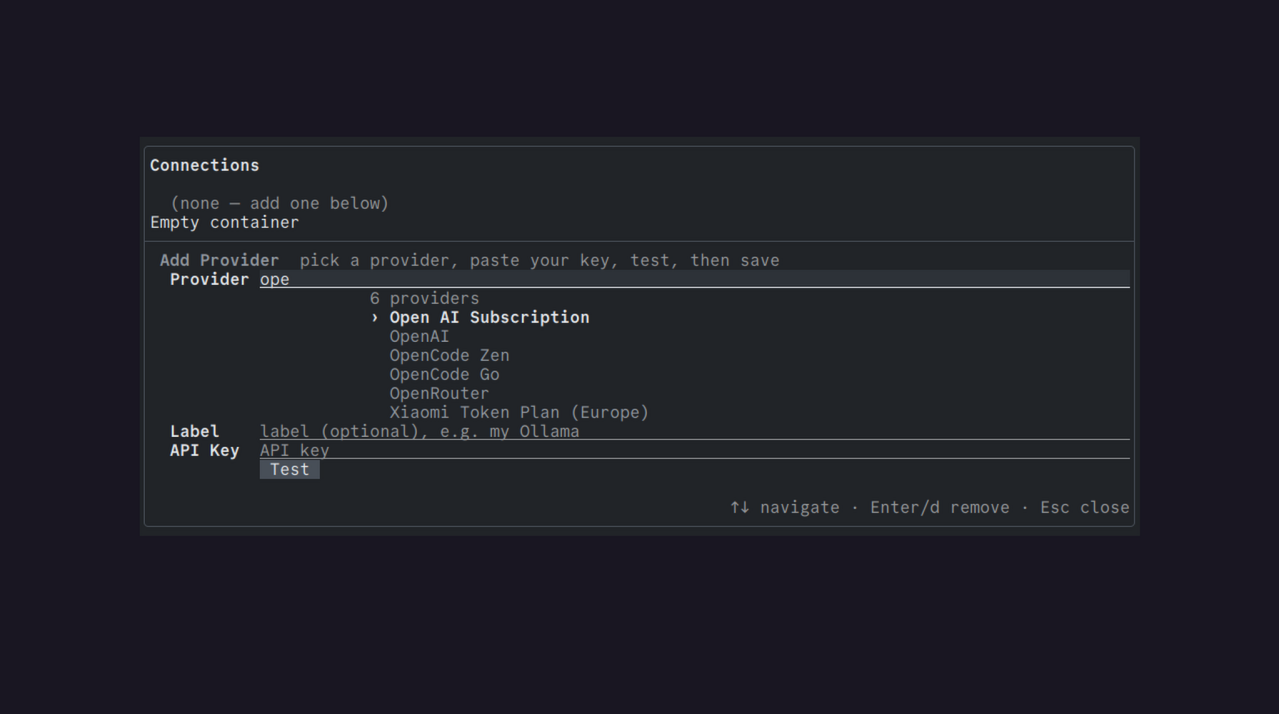Click the Test button
This screenshot has width=1279, height=714.
(x=289, y=469)
